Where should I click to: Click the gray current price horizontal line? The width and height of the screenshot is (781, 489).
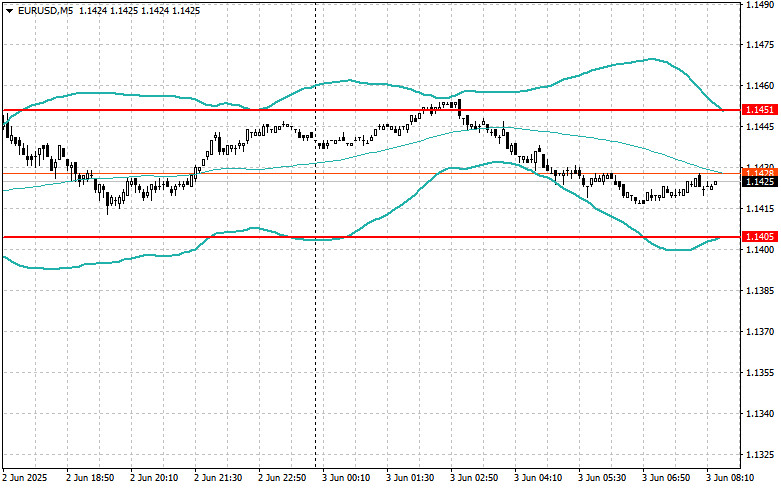pos(371,182)
